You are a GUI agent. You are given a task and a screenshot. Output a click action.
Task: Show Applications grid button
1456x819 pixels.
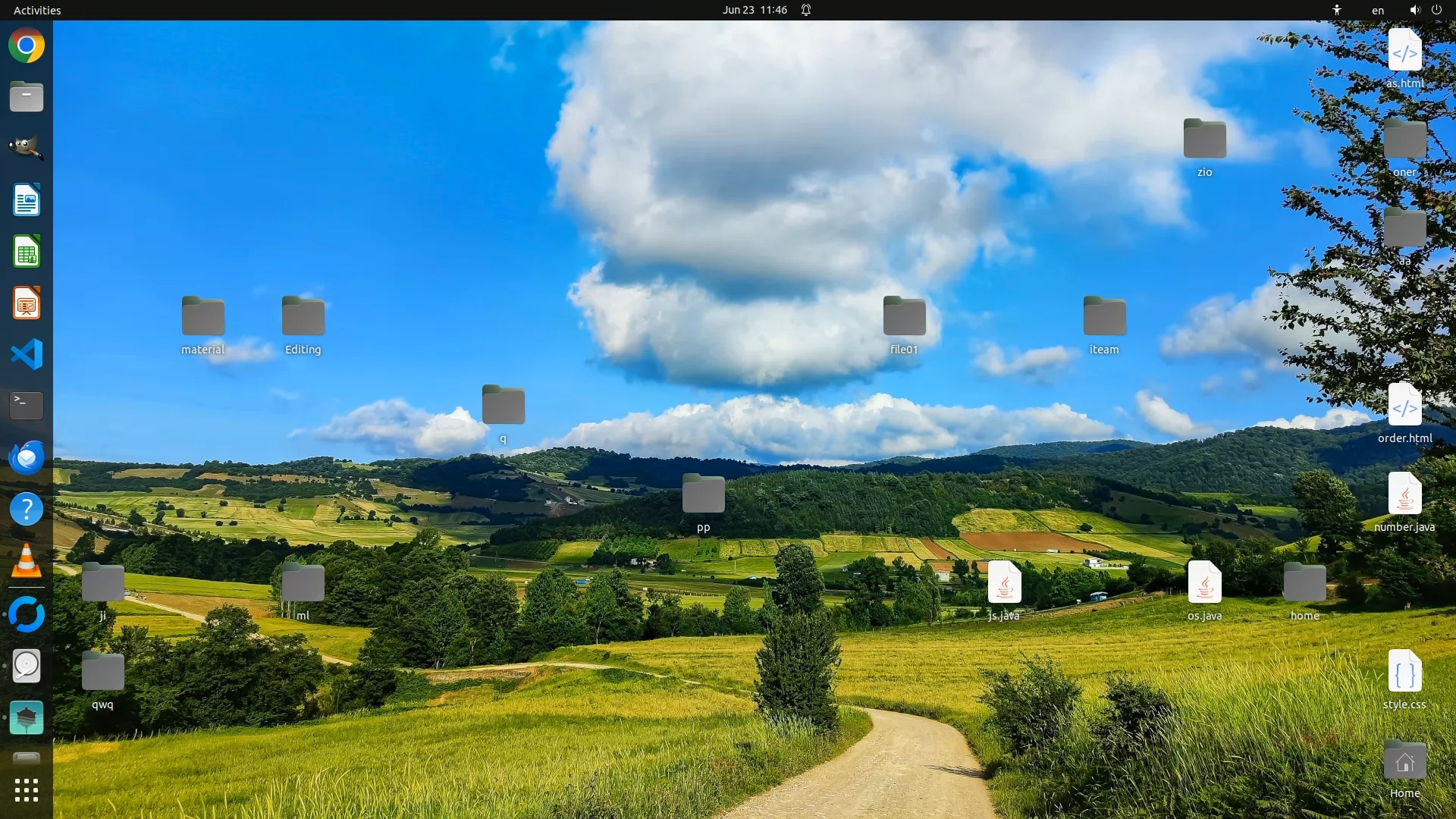27,790
